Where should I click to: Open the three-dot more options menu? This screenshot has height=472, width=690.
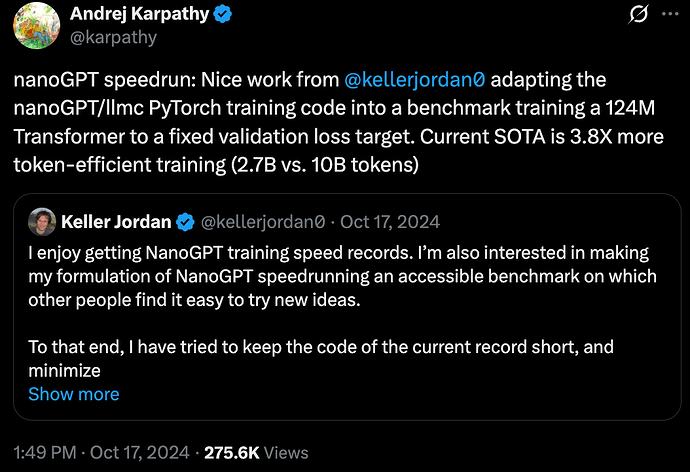pyautogui.click(x=667, y=16)
